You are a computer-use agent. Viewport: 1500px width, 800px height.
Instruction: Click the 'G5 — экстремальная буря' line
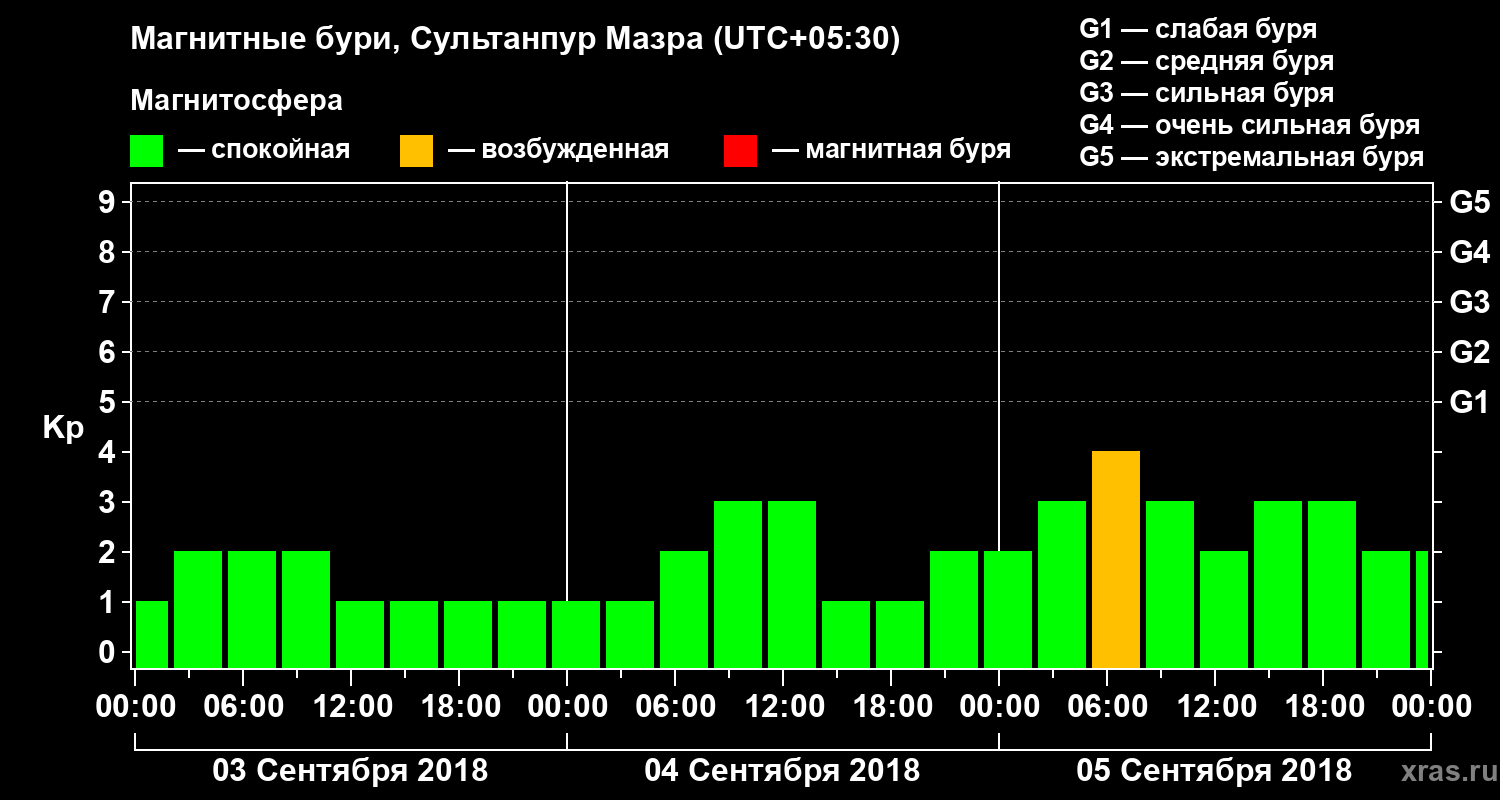point(1252,158)
